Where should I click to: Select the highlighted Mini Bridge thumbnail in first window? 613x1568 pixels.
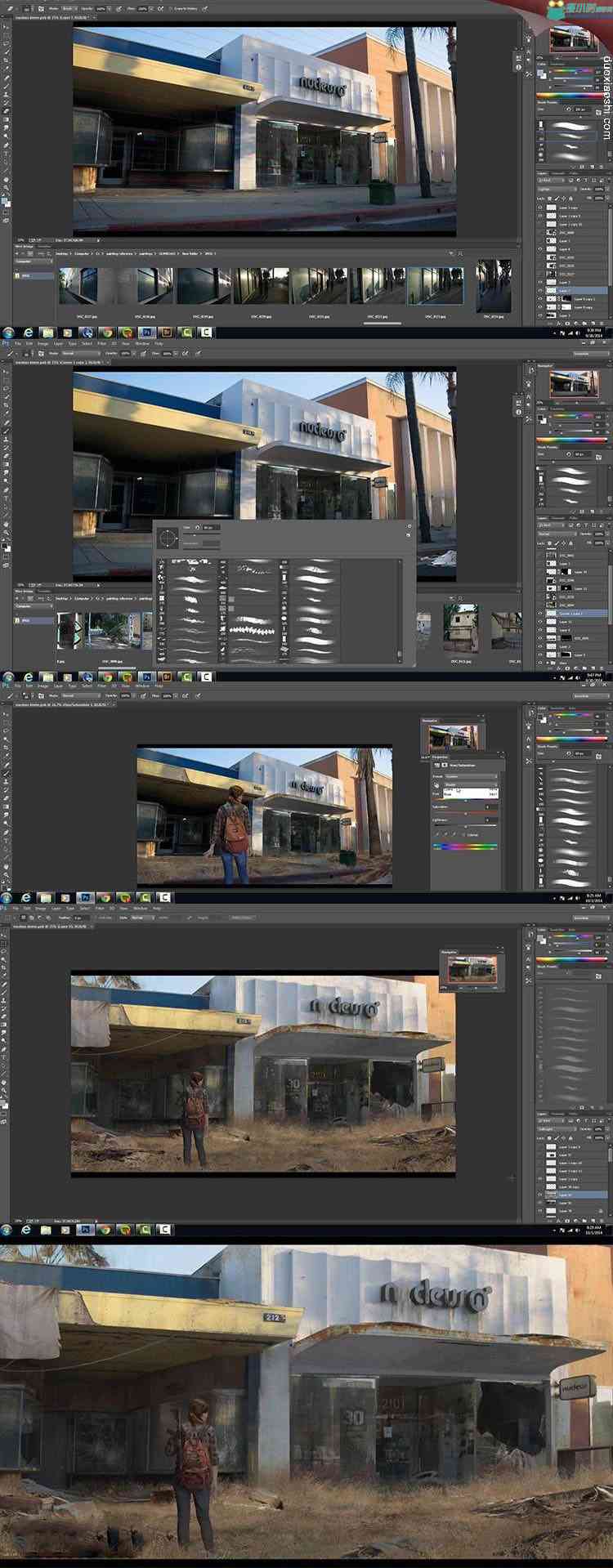pyautogui.click(x=436, y=286)
